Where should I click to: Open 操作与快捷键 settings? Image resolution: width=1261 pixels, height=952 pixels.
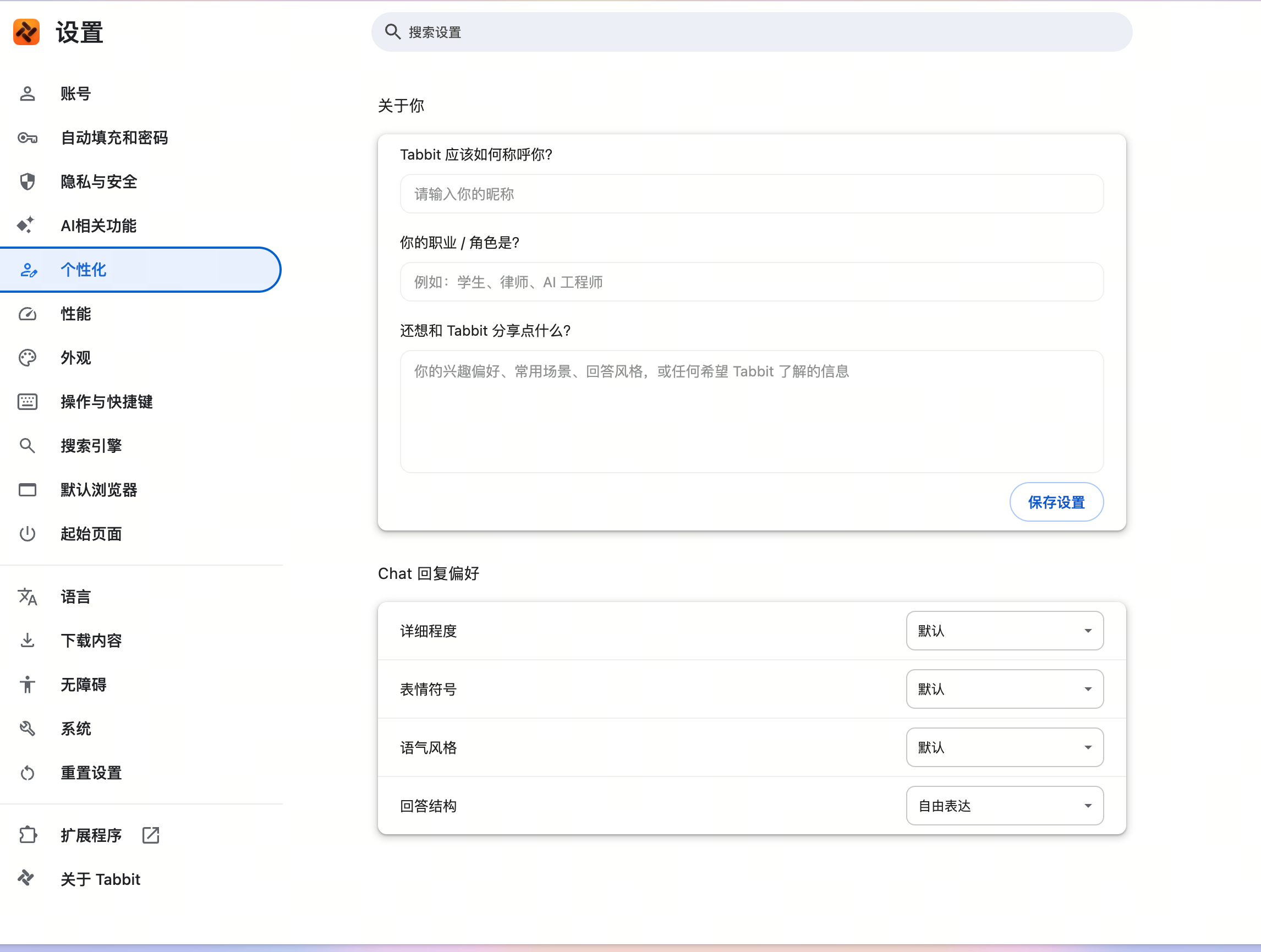pyautogui.click(x=141, y=401)
